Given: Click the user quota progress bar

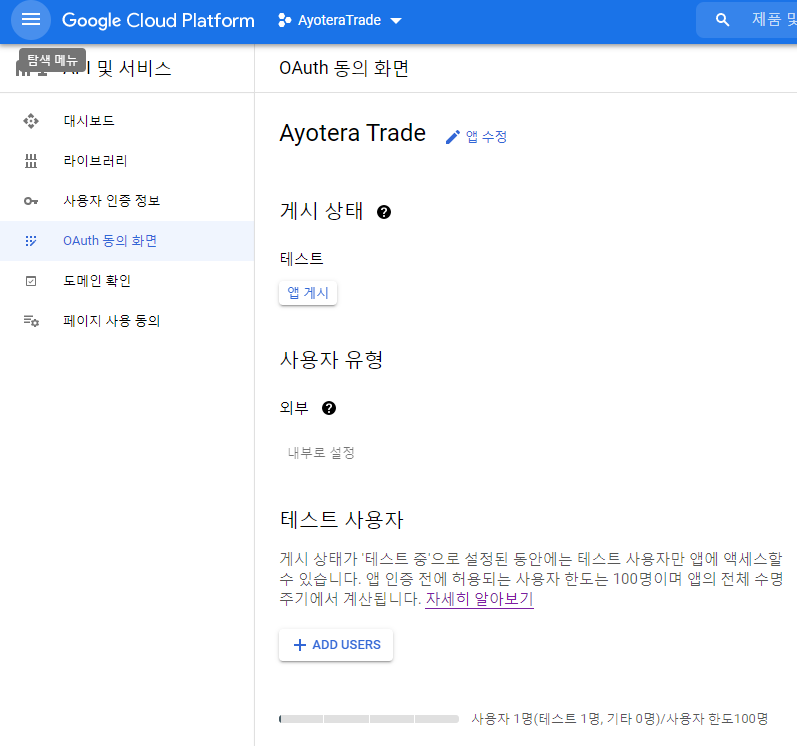Looking at the screenshot, I should click(x=369, y=719).
